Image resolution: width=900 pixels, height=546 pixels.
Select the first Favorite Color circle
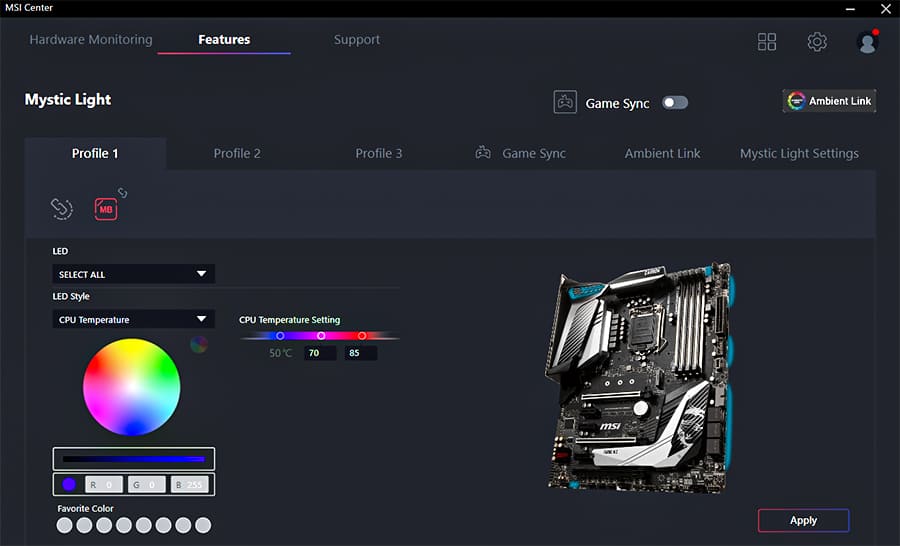click(x=64, y=525)
